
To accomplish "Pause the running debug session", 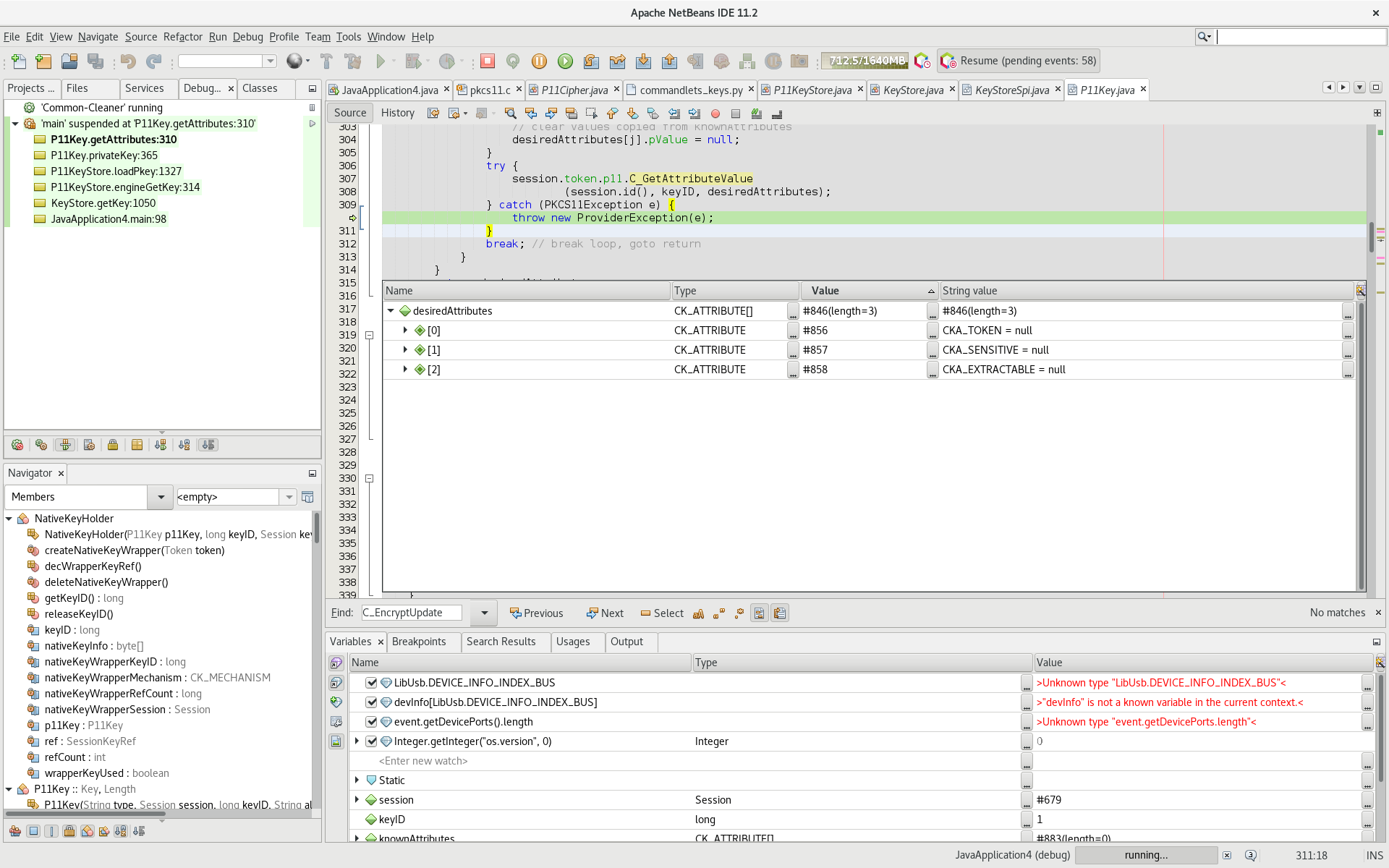I will coord(539,61).
